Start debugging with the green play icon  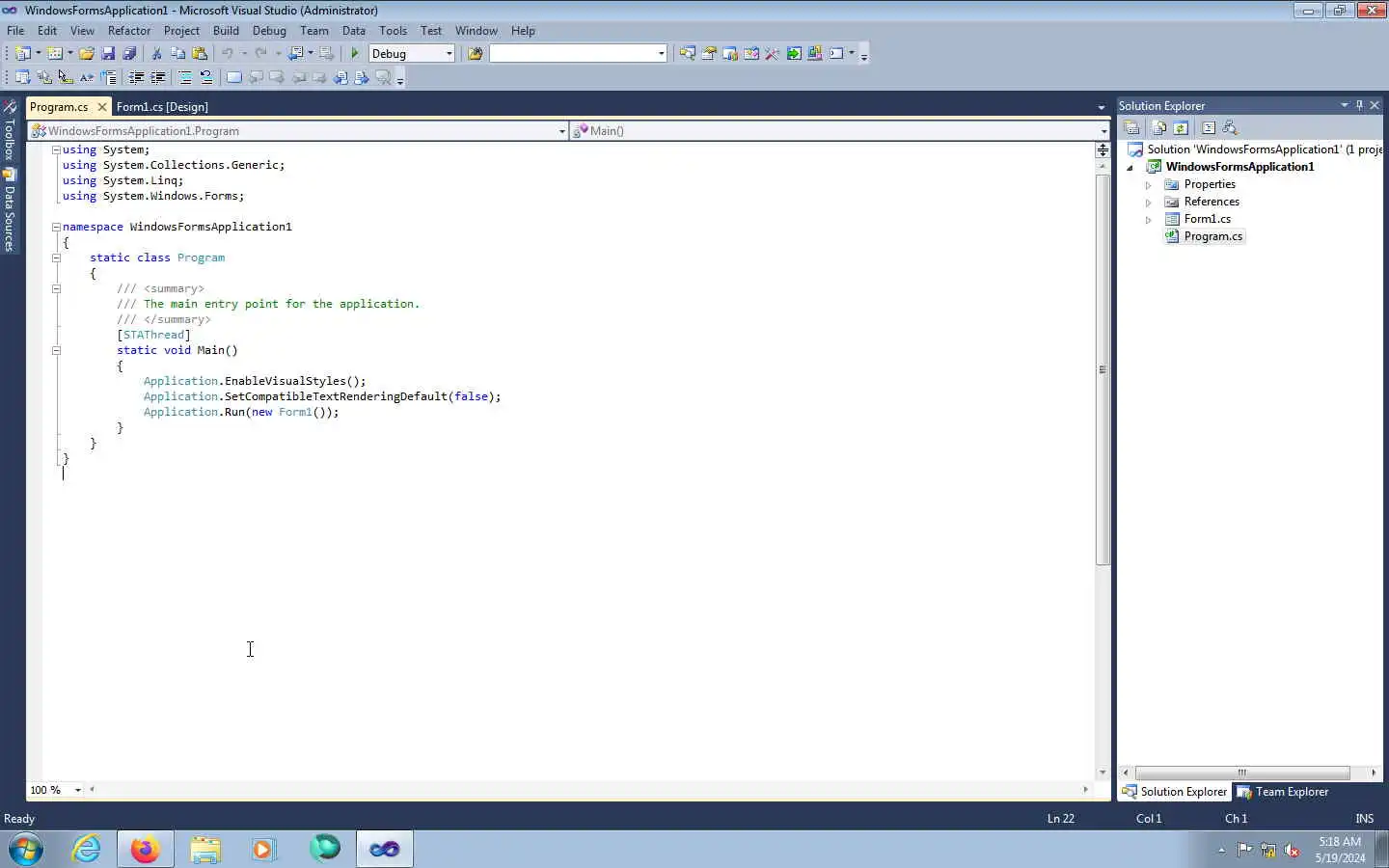tap(355, 54)
